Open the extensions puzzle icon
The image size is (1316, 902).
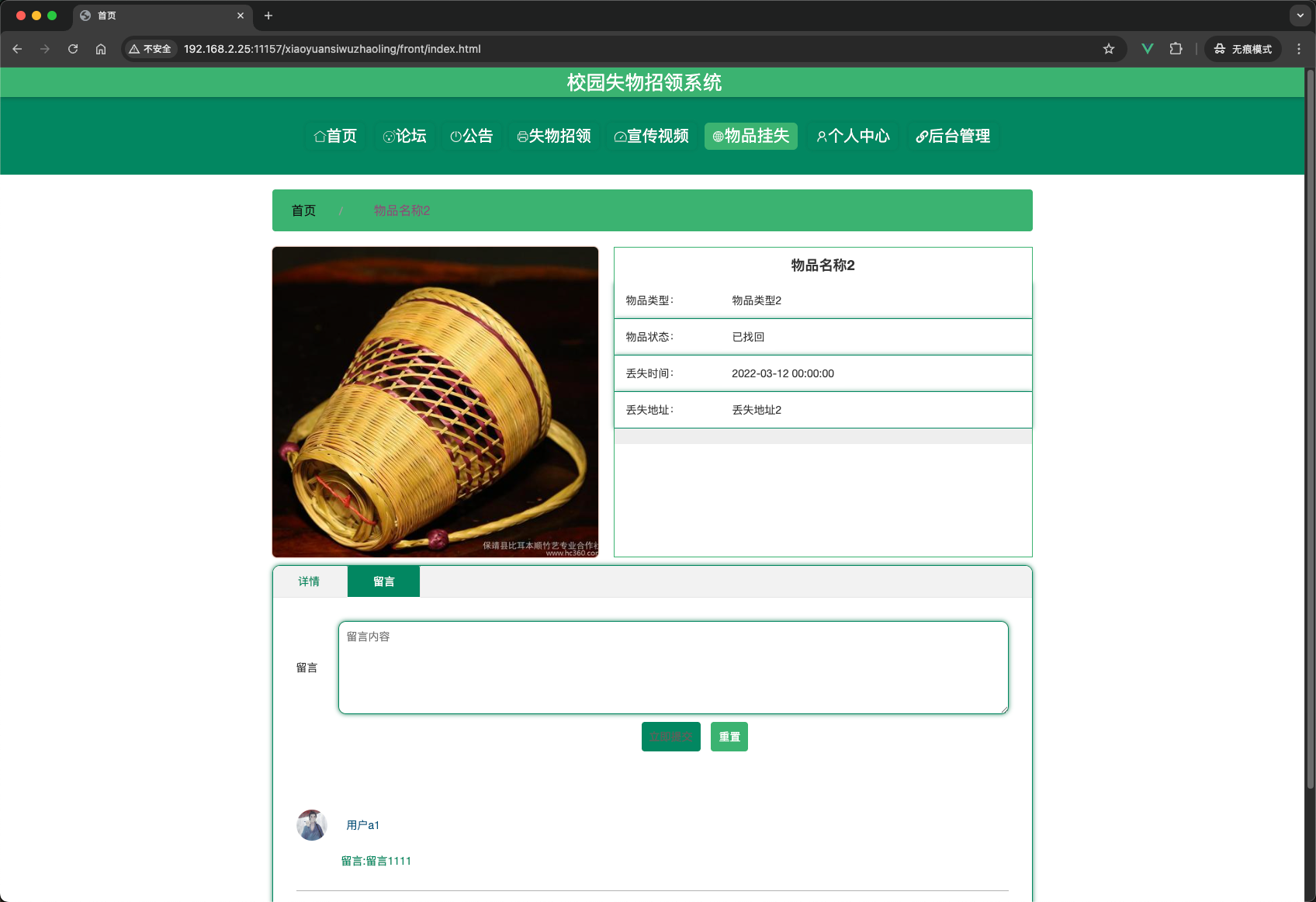point(1176,49)
